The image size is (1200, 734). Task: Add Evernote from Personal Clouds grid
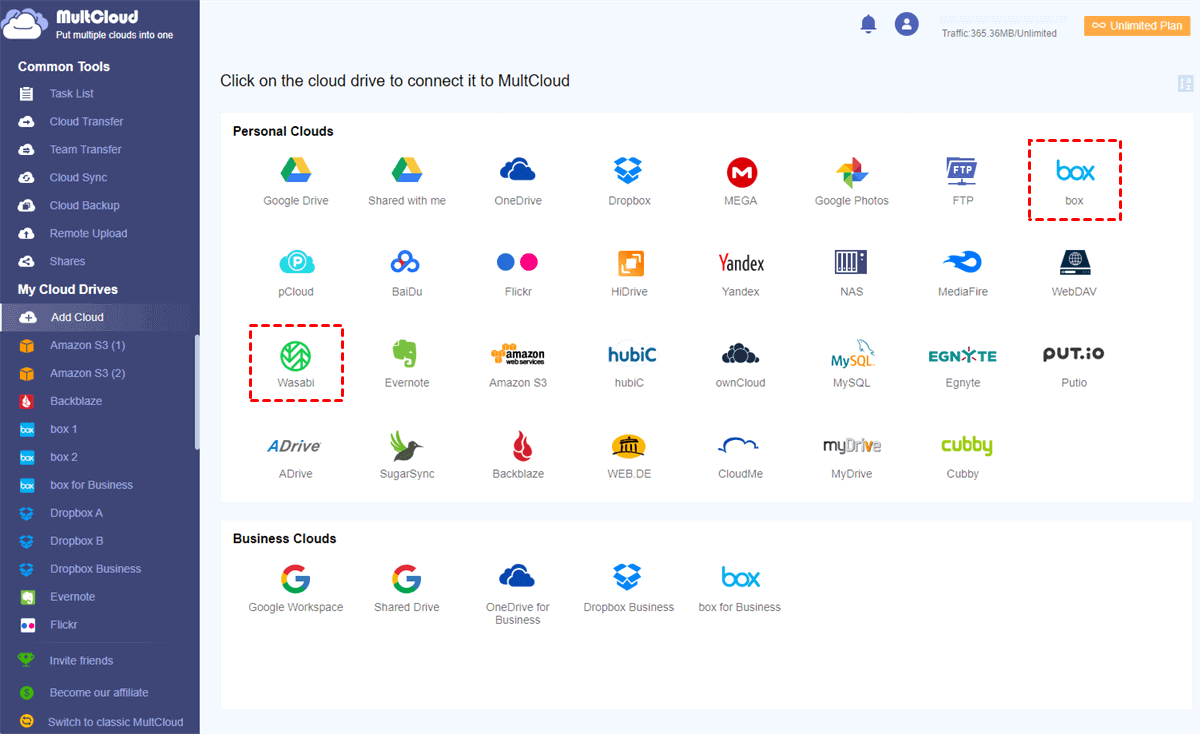pyautogui.click(x=407, y=364)
